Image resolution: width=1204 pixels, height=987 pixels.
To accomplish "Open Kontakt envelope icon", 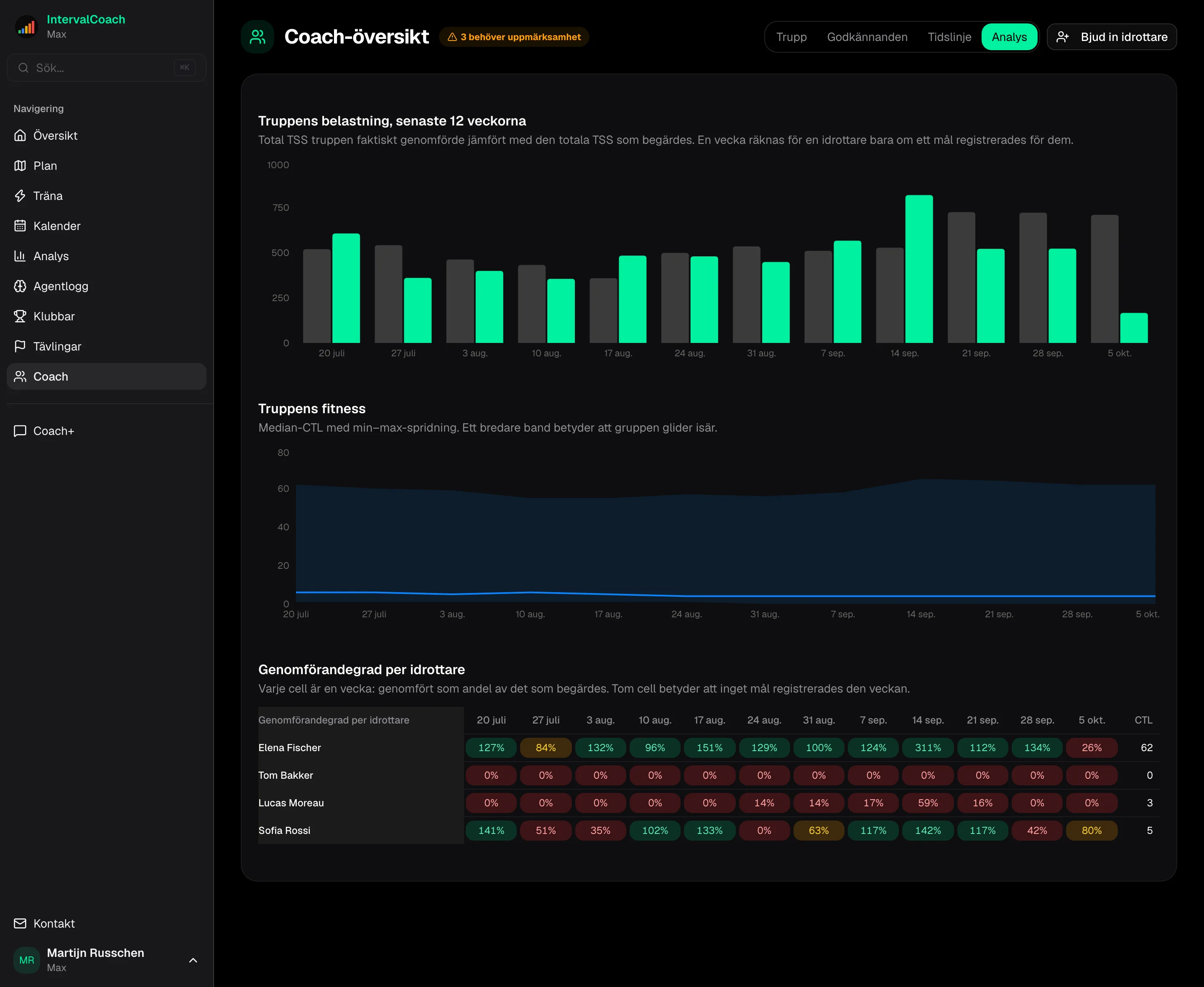I will 20,923.
